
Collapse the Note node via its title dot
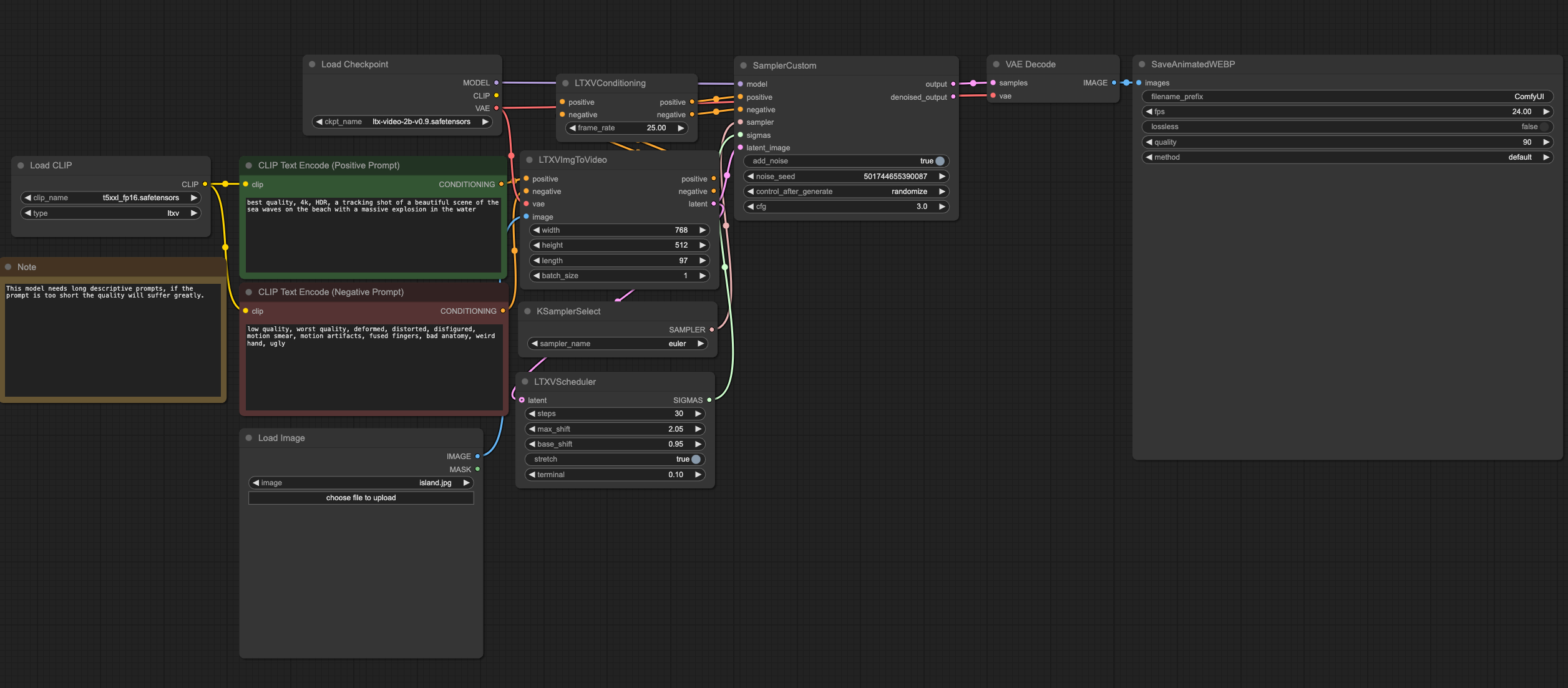[x=8, y=267]
